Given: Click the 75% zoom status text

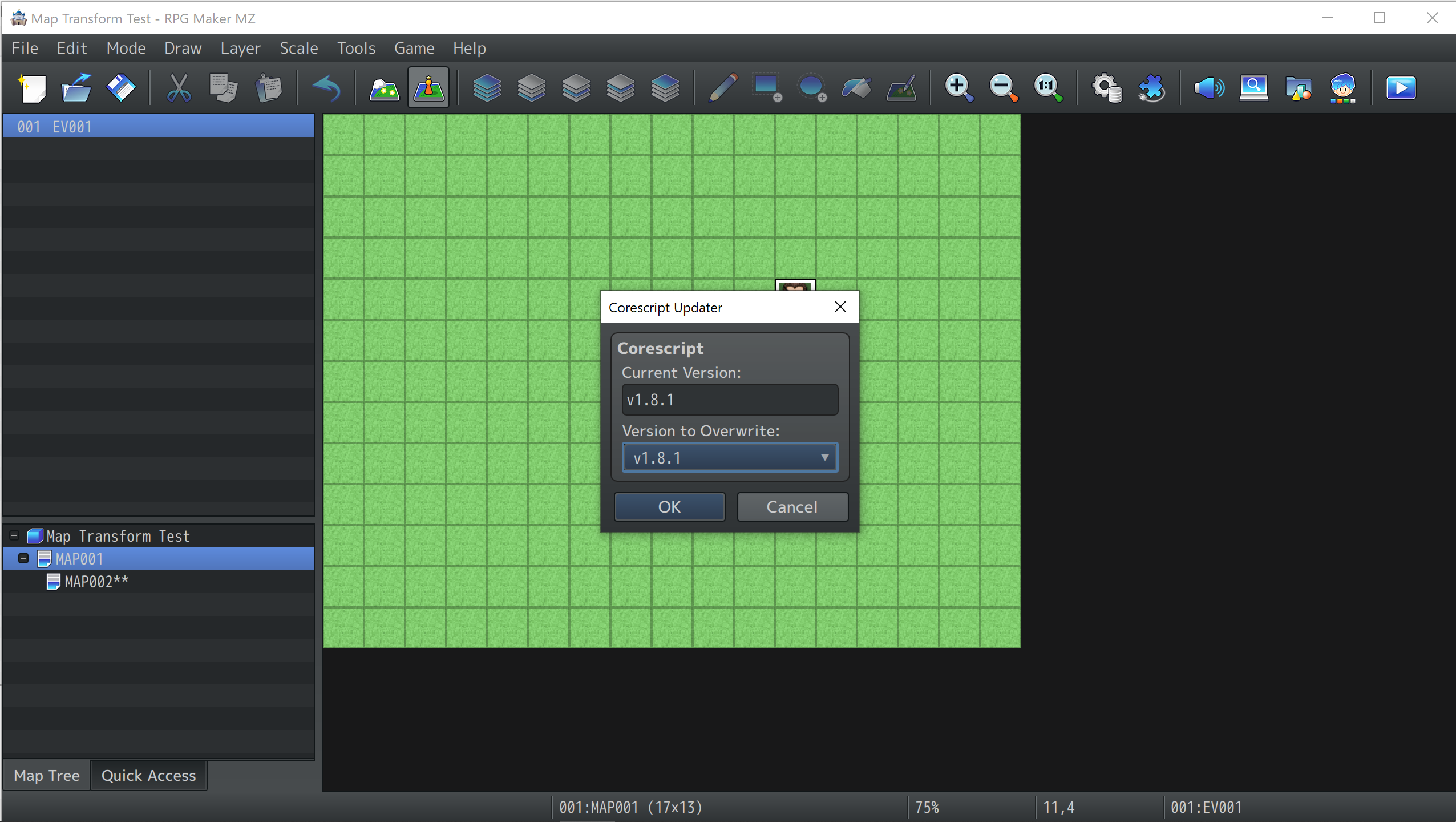Looking at the screenshot, I should (x=927, y=807).
